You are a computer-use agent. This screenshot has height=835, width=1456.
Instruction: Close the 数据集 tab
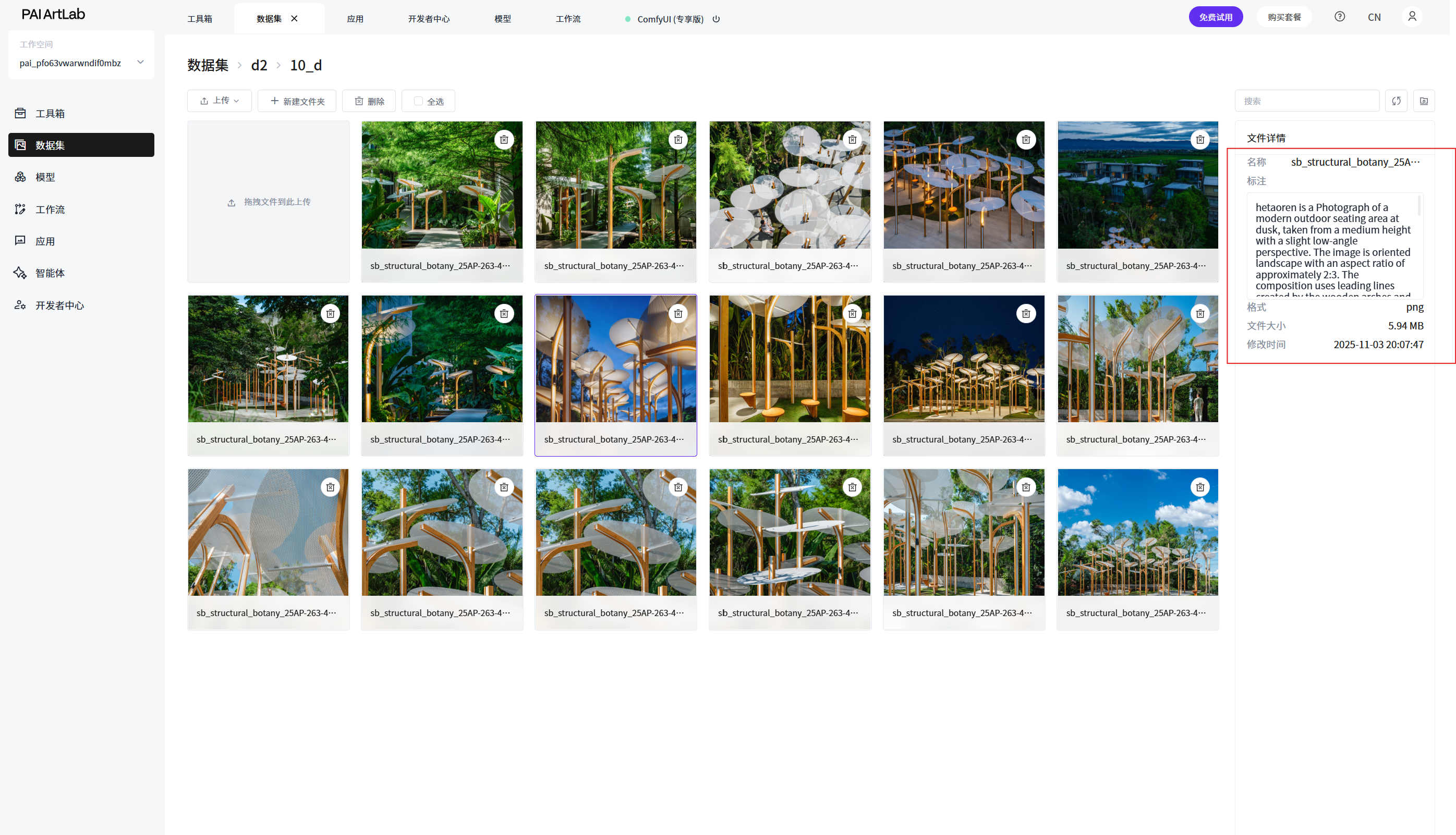294,18
